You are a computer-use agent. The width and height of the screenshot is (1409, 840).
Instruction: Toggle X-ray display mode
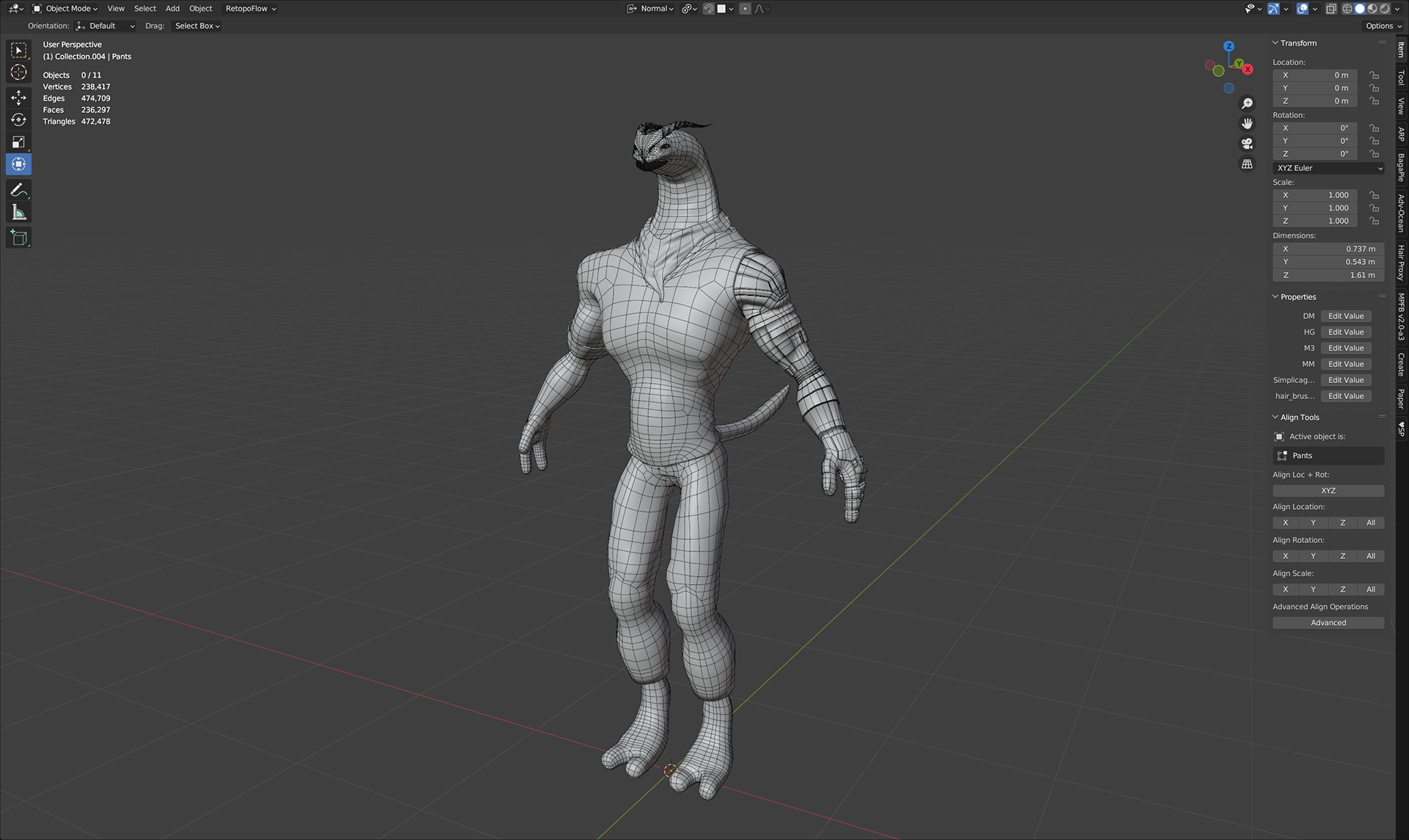1331,9
